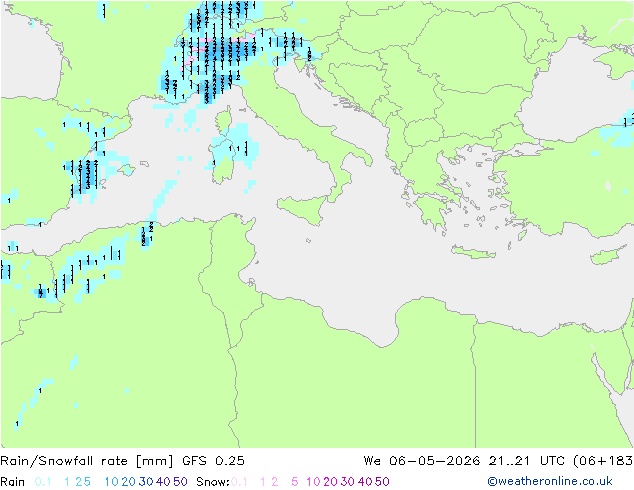Click the 'Rain' legend label

tap(13, 482)
